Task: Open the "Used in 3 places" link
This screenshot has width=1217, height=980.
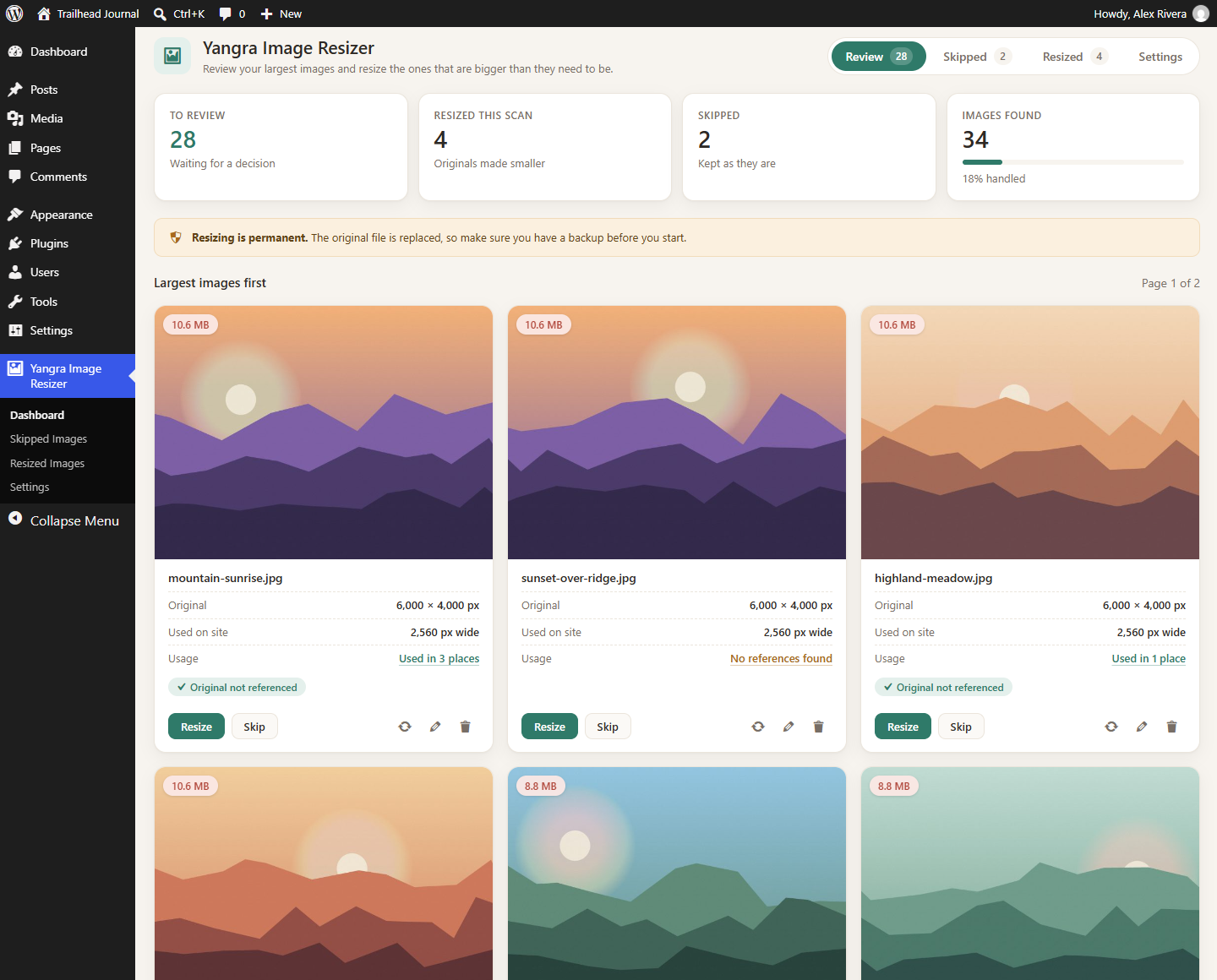Action: coord(439,659)
